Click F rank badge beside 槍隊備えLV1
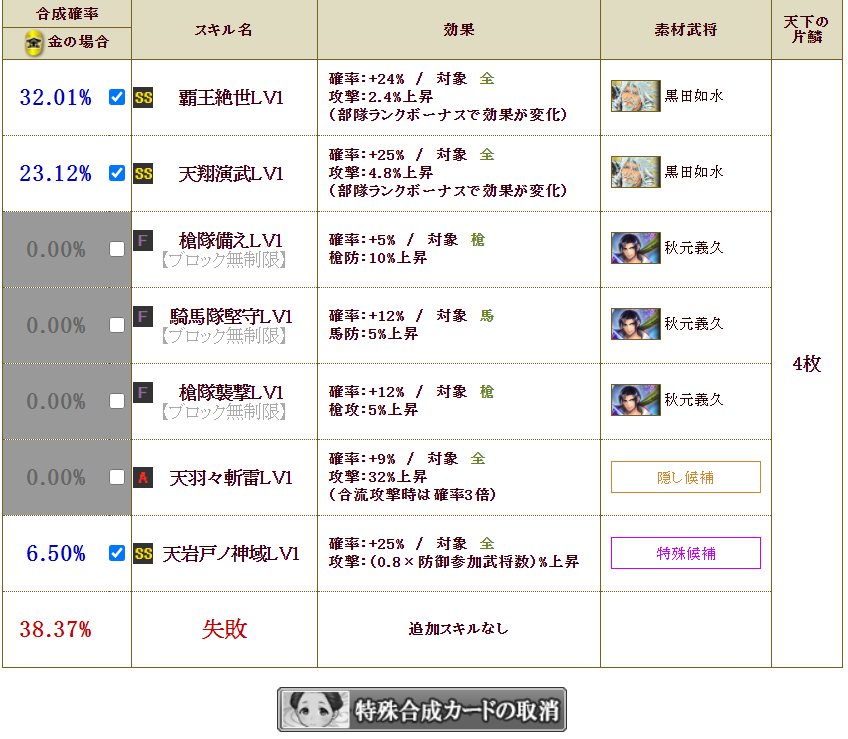This screenshot has height=739, width=848. click(x=143, y=241)
